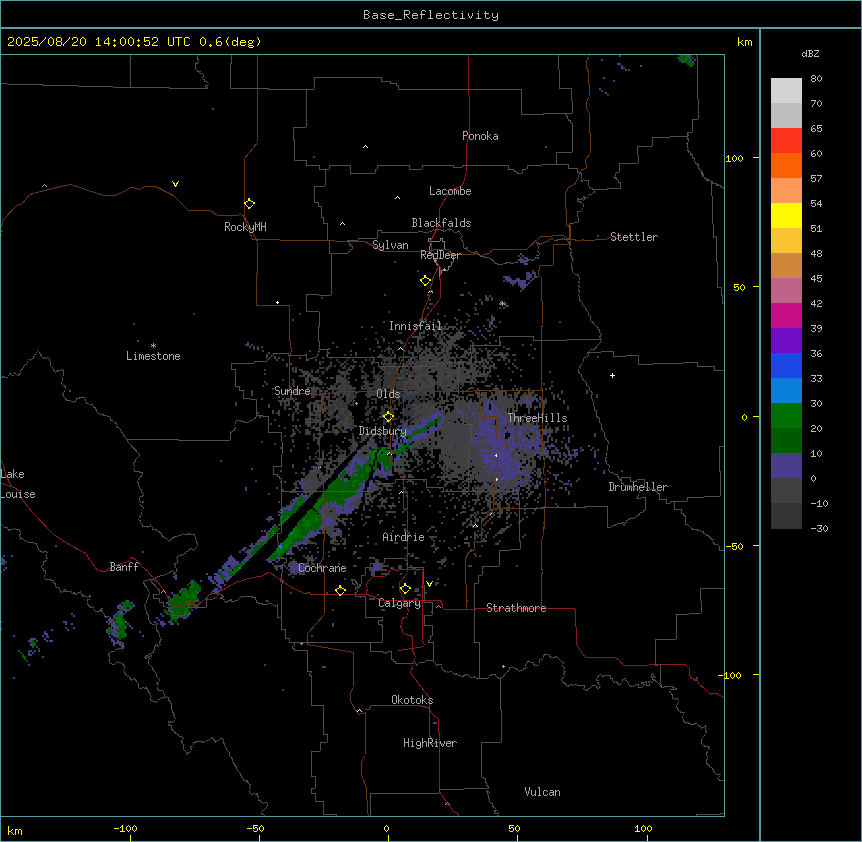The height and width of the screenshot is (842, 862).
Task: Click the yellow diamond marker inside Calgary
Action: click(405, 589)
